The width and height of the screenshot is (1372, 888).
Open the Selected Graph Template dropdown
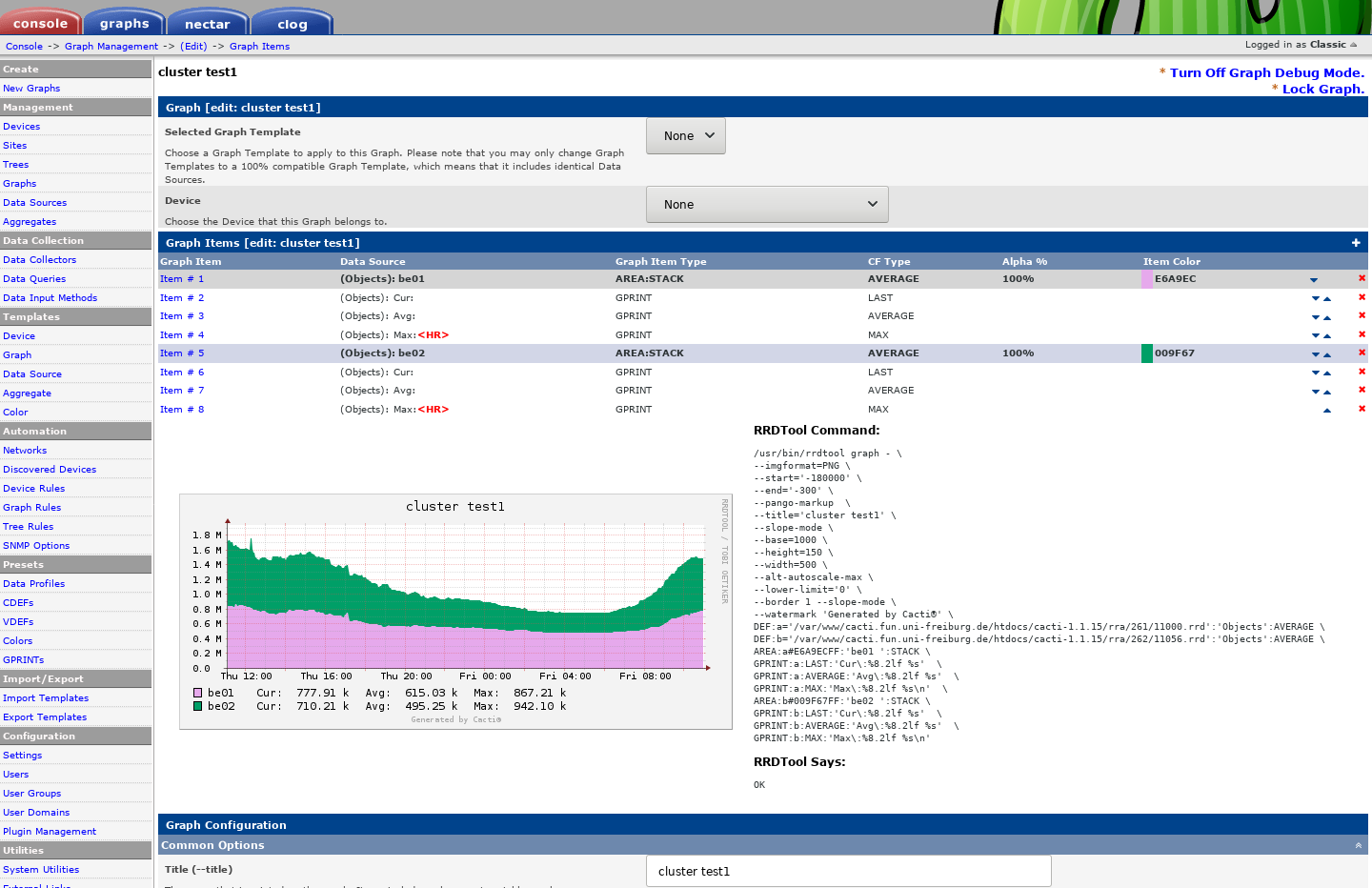coord(685,135)
